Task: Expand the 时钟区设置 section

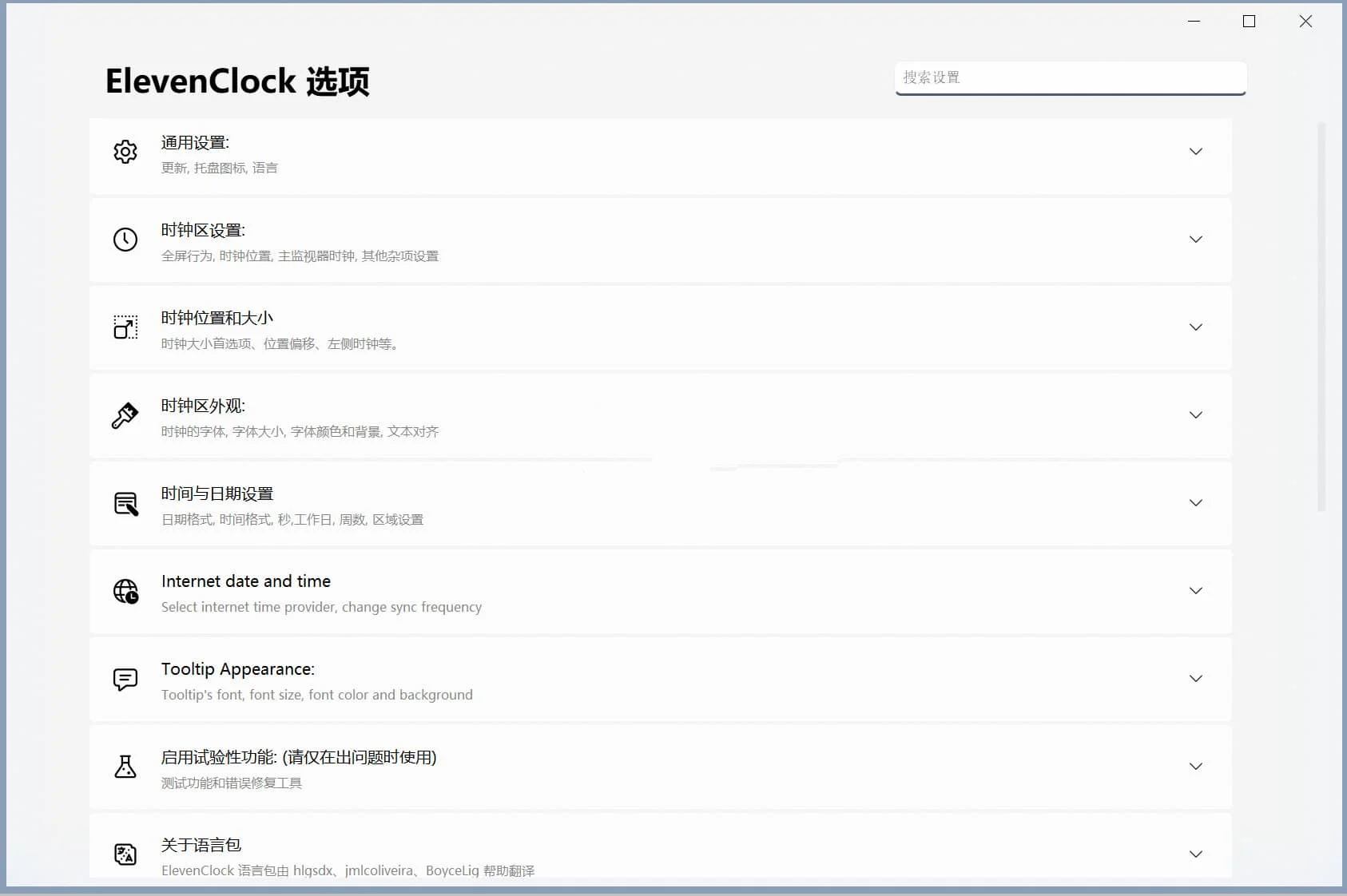Action: [1196, 239]
